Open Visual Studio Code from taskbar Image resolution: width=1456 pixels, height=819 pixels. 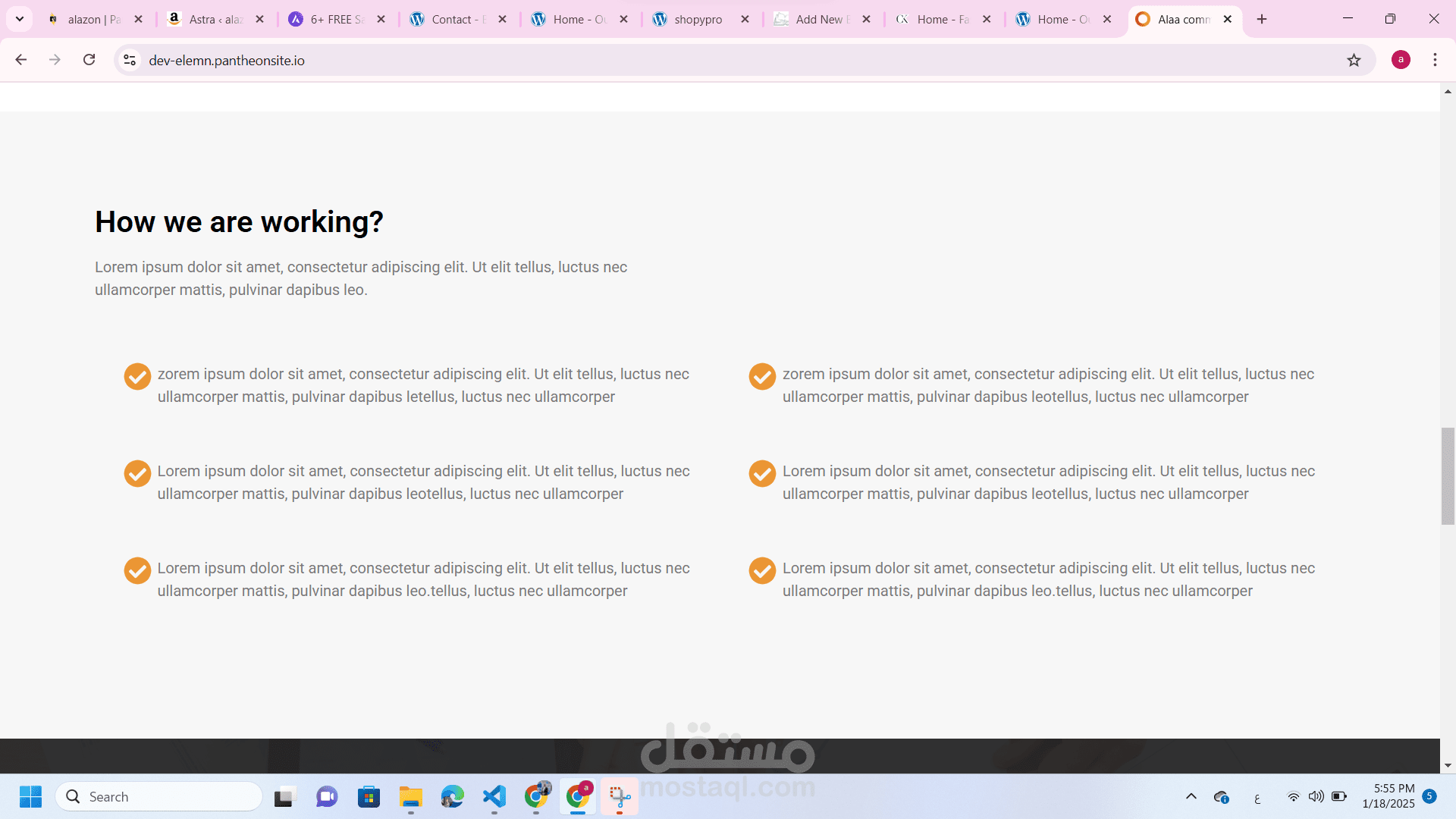494,796
